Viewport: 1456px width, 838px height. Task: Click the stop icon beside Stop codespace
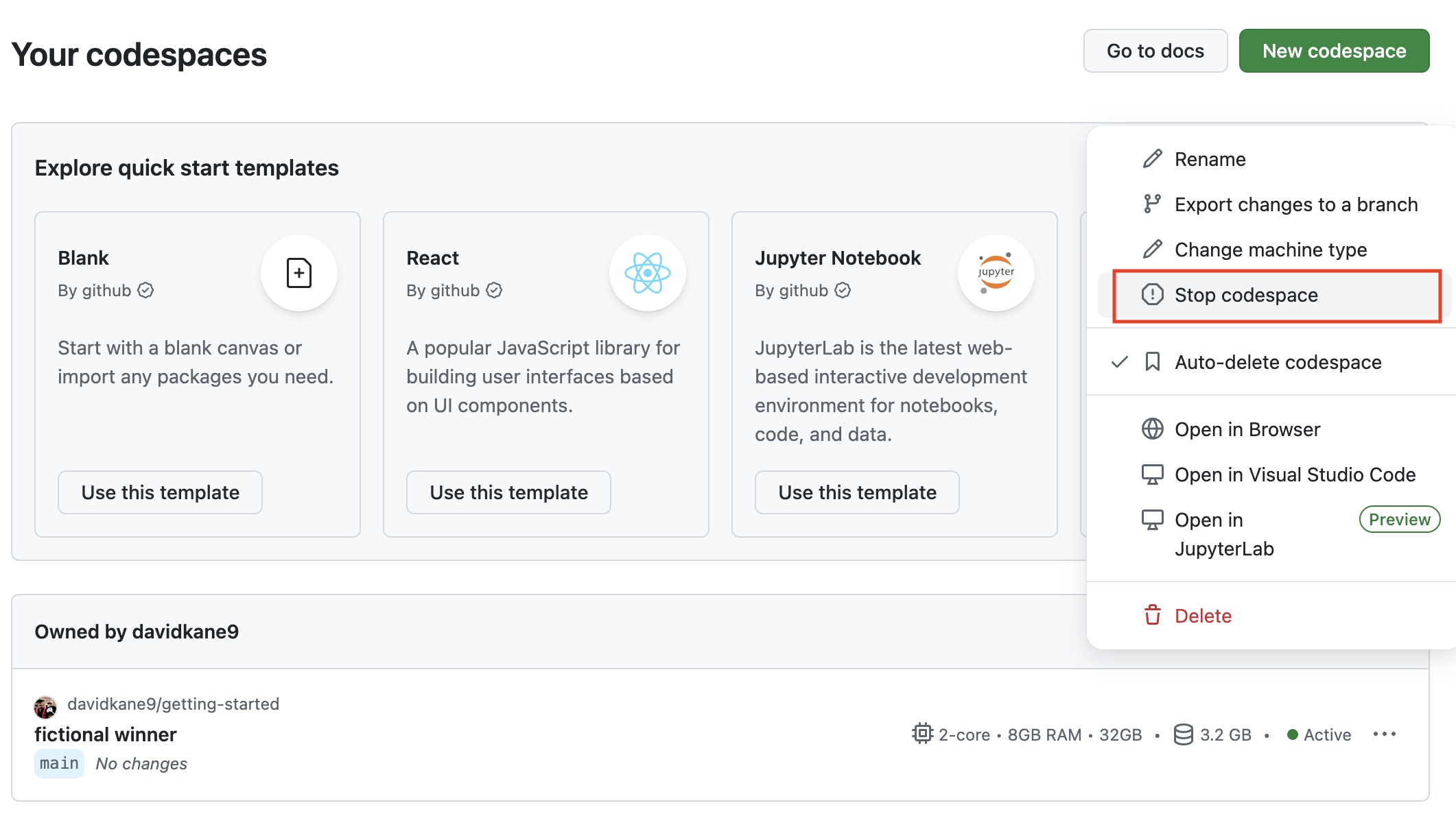point(1152,294)
